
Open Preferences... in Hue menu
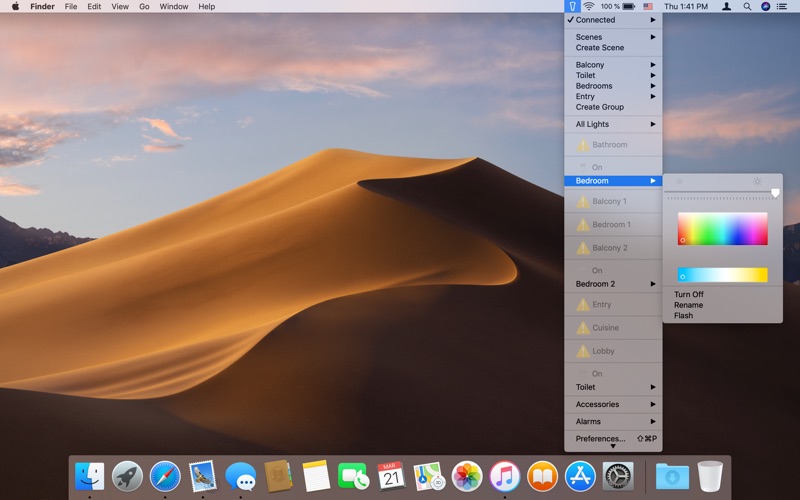[x=613, y=438]
